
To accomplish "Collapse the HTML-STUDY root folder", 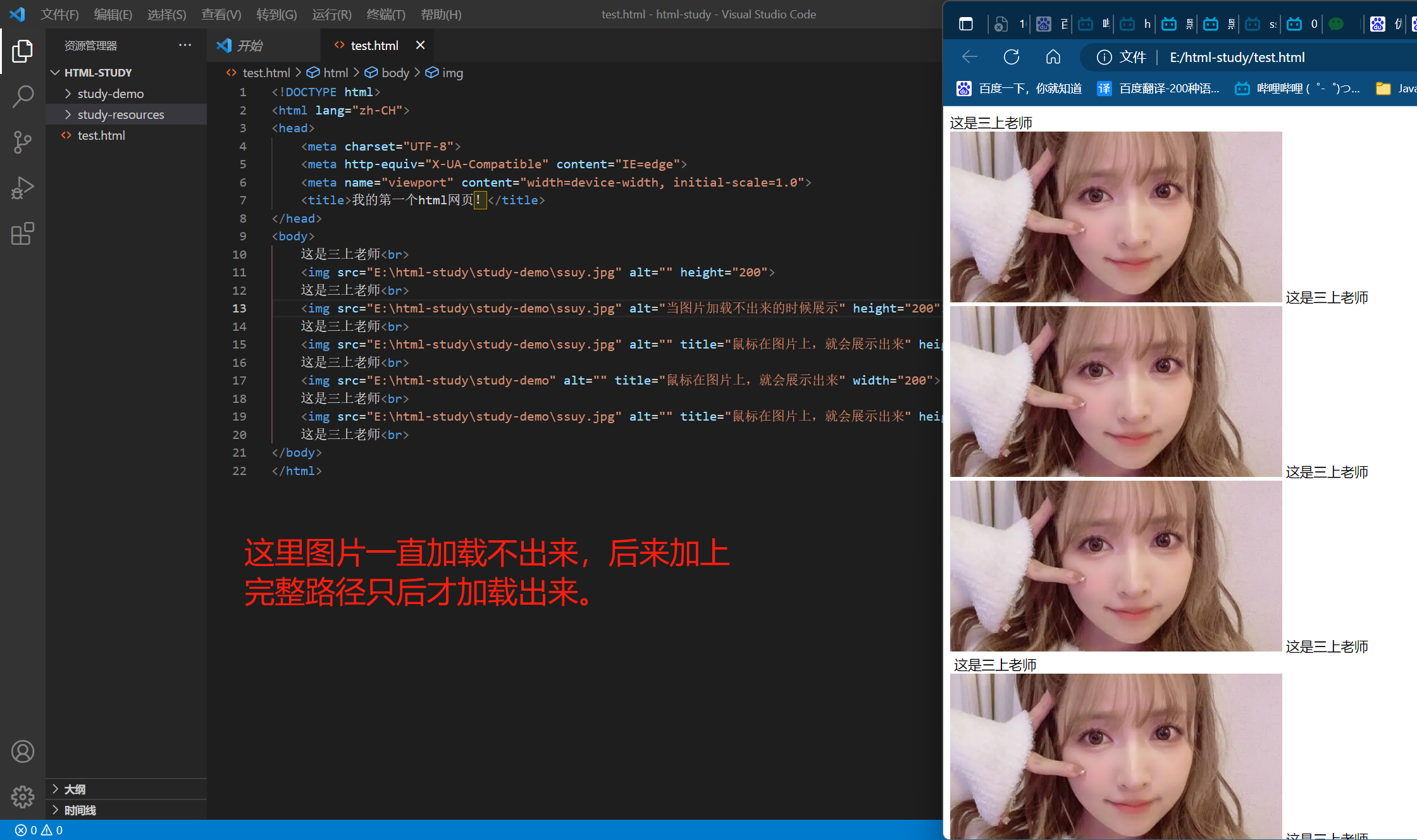I will tap(97, 73).
